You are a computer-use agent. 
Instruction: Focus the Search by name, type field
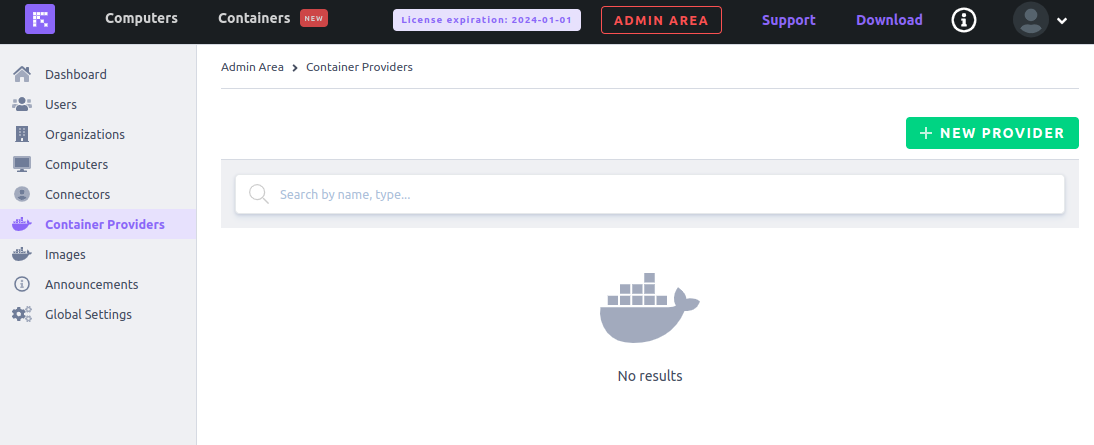coord(650,194)
